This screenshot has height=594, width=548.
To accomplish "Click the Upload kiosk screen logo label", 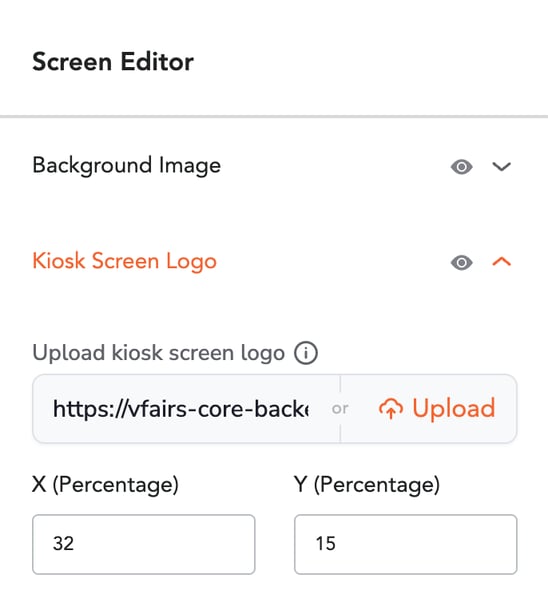I will [x=159, y=353].
